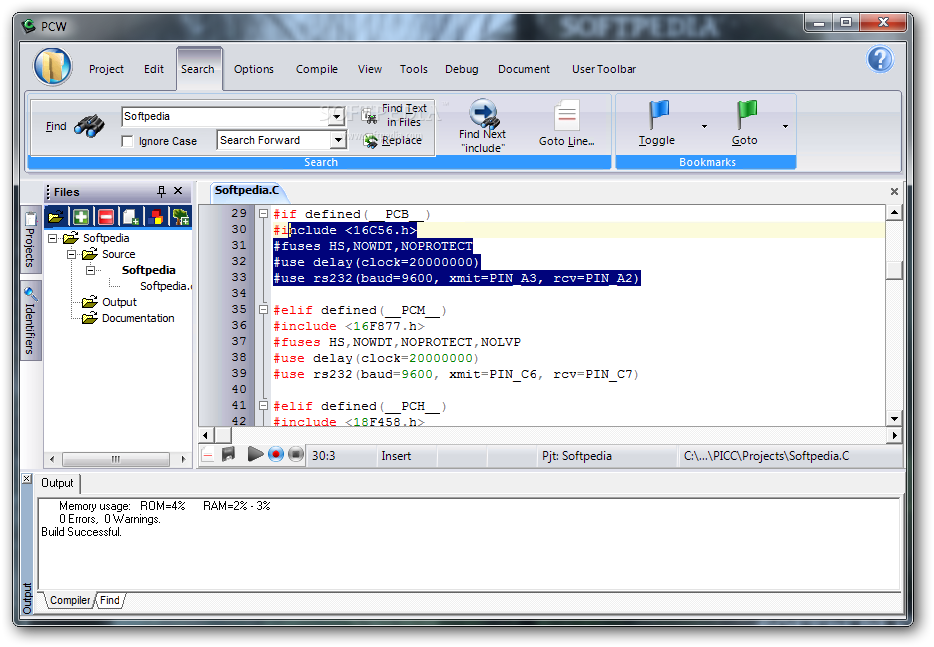
Task: Click the red record macro button
Action: tap(276, 455)
